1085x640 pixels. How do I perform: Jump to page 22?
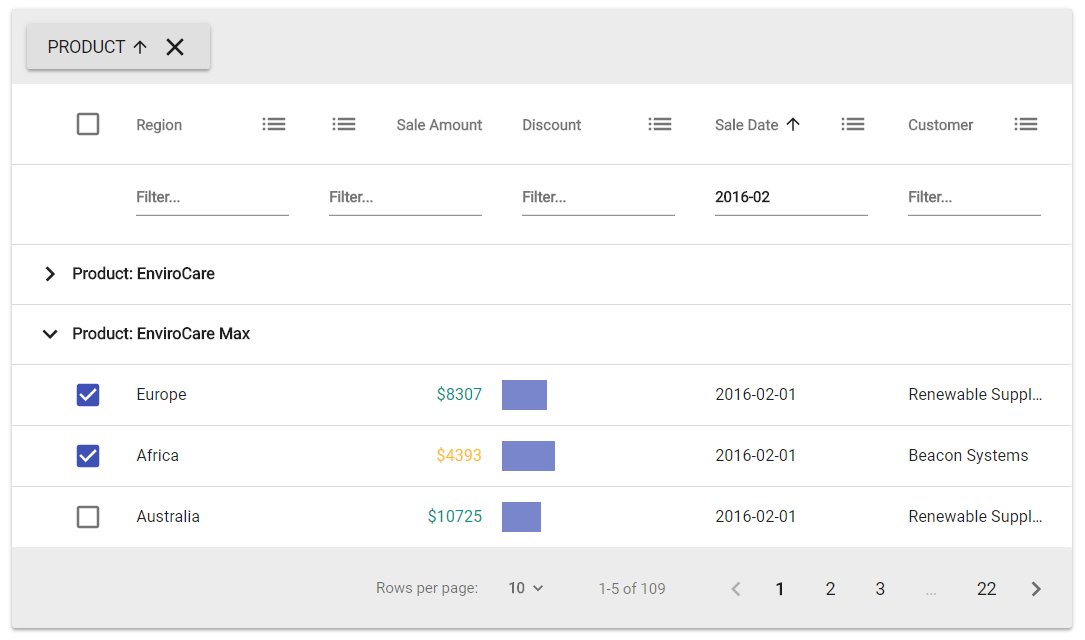(986, 589)
